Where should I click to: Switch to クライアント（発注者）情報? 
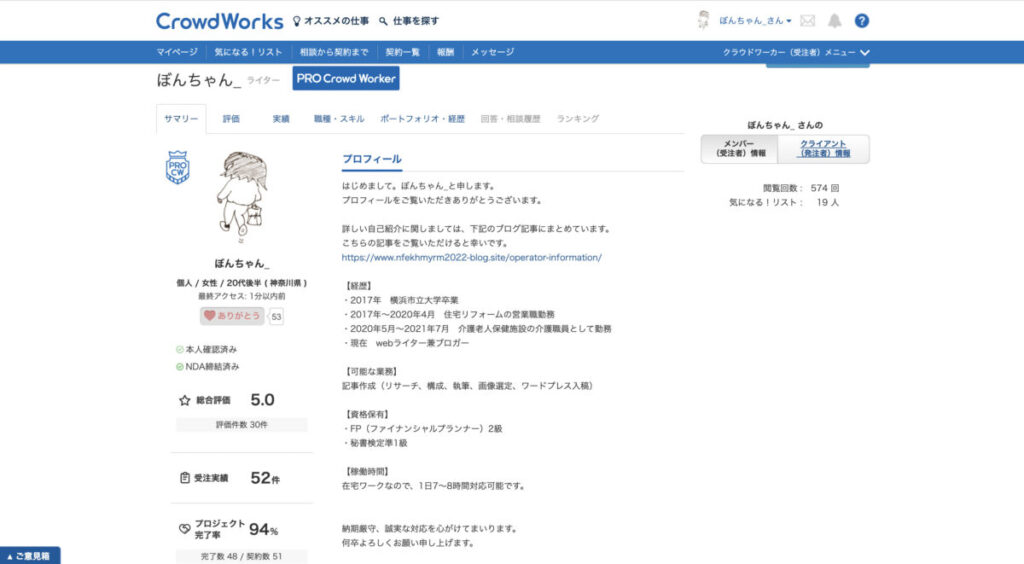[x=824, y=149]
